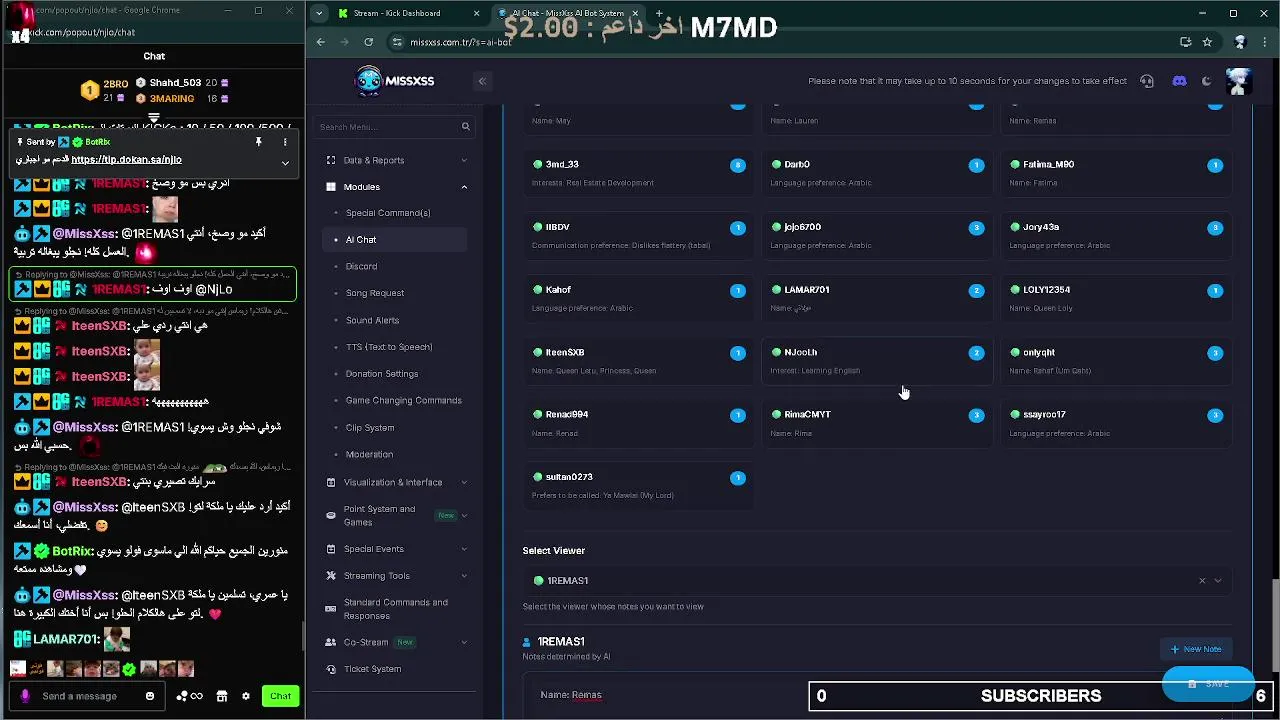Select the IteenSXB viewer card
Viewport: 1280px width, 720px height.
[639, 361]
